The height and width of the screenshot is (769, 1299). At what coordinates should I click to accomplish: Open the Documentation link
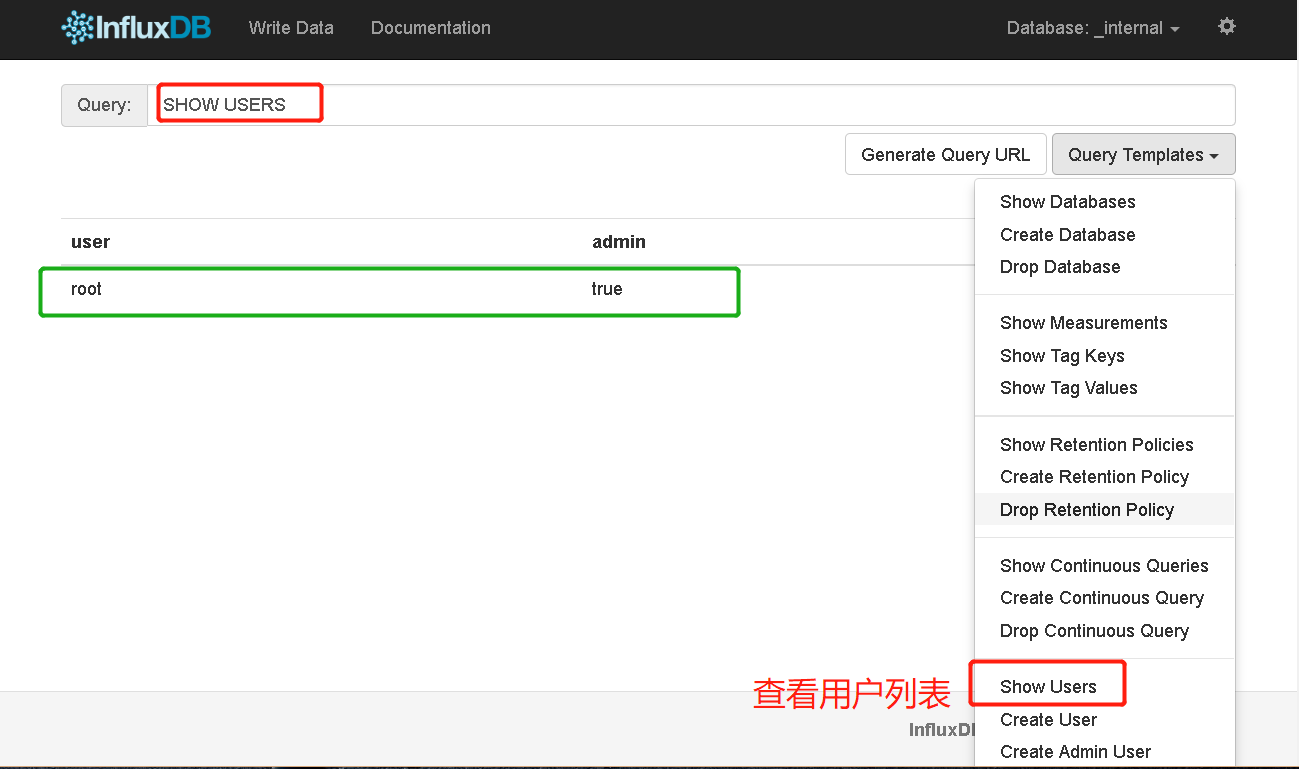431,28
